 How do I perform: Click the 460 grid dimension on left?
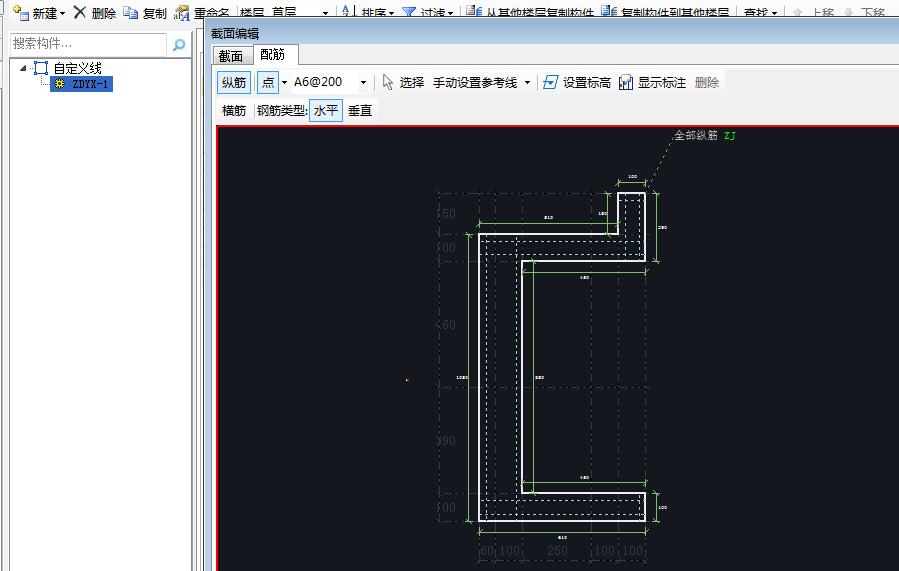point(445,324)
